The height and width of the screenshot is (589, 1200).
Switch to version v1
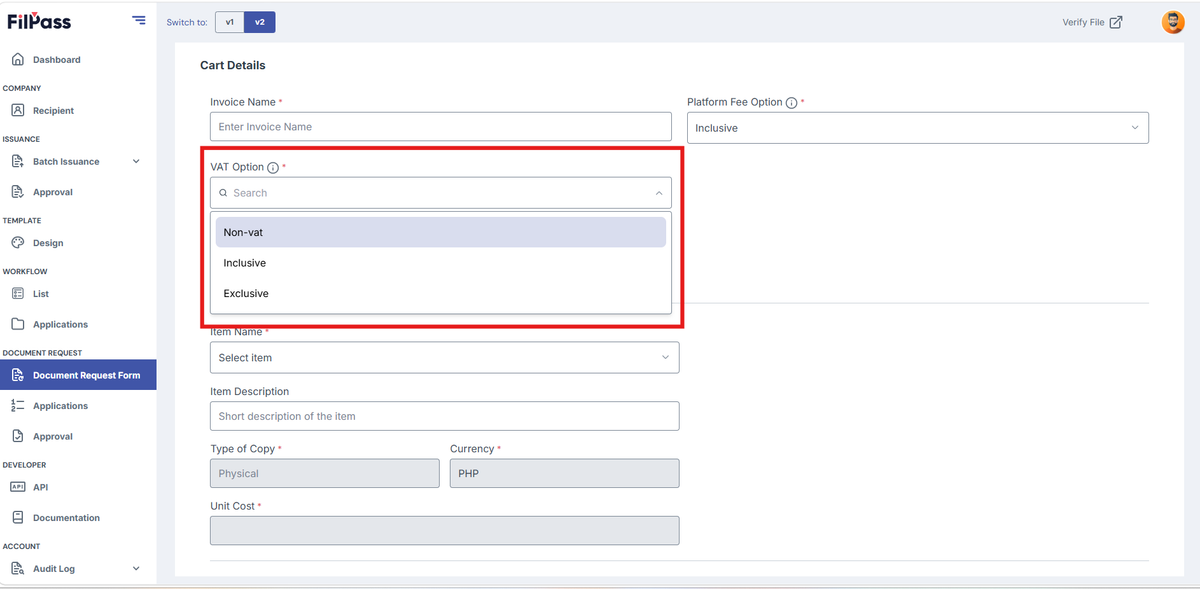(229, 22)
